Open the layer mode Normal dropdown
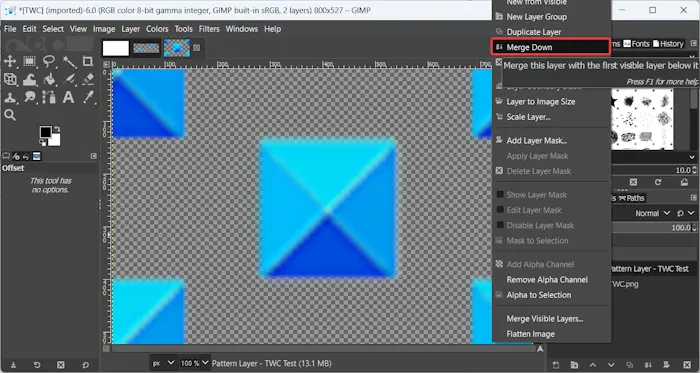700x373 pixels. pos(653,213)
